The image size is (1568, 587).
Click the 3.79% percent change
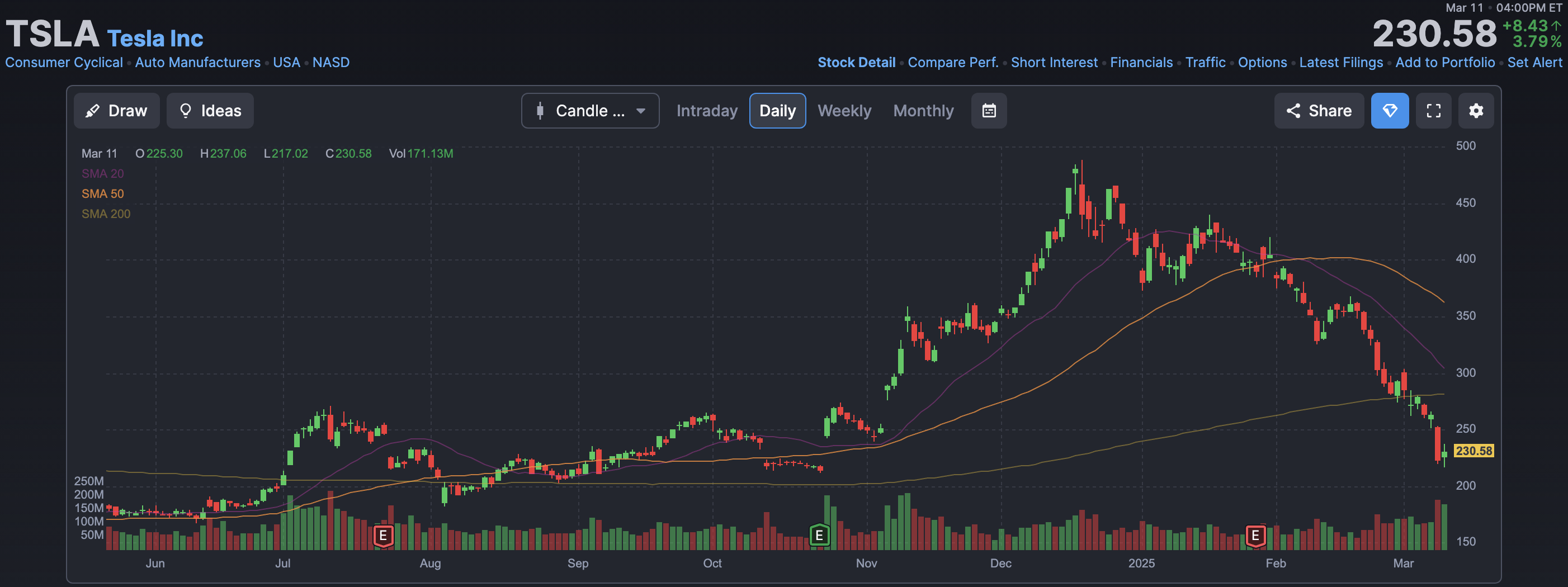pos(1537,42)
